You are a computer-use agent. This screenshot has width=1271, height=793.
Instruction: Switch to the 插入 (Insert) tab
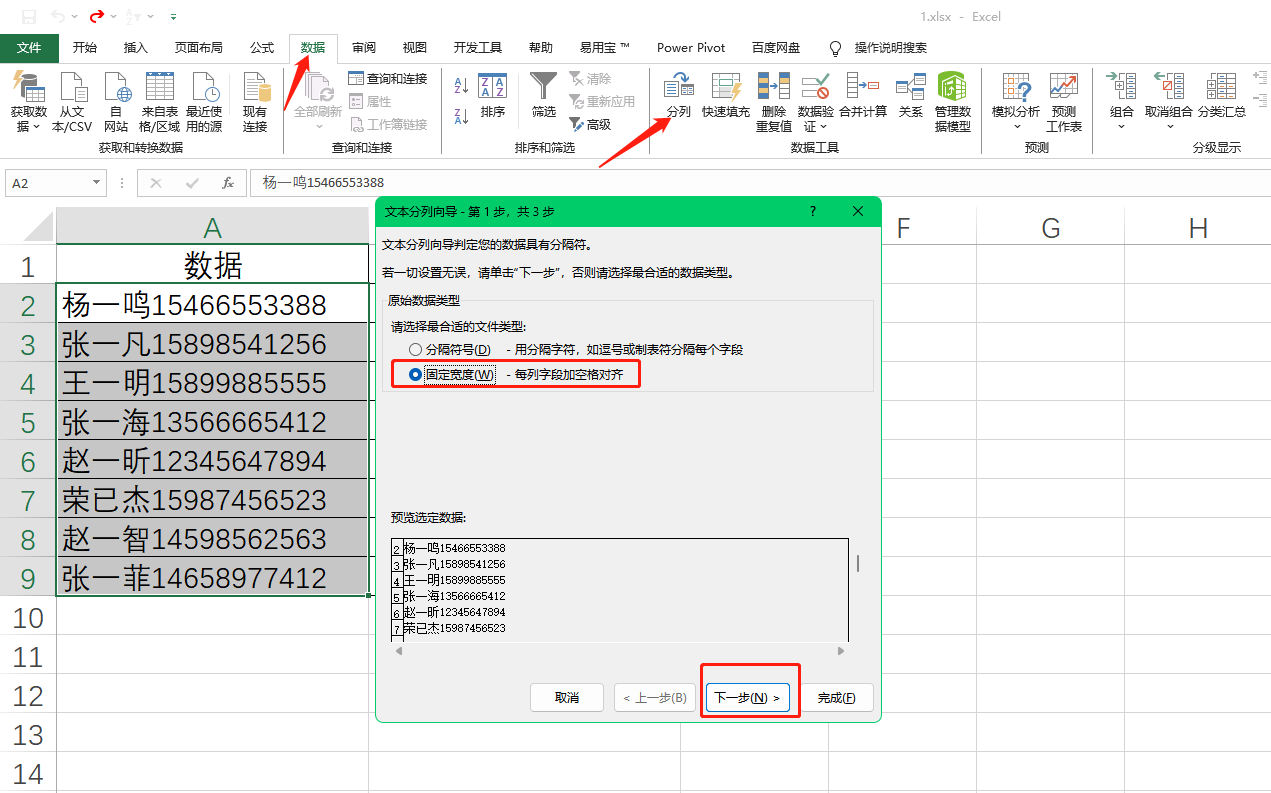click(x=135, y=48)
